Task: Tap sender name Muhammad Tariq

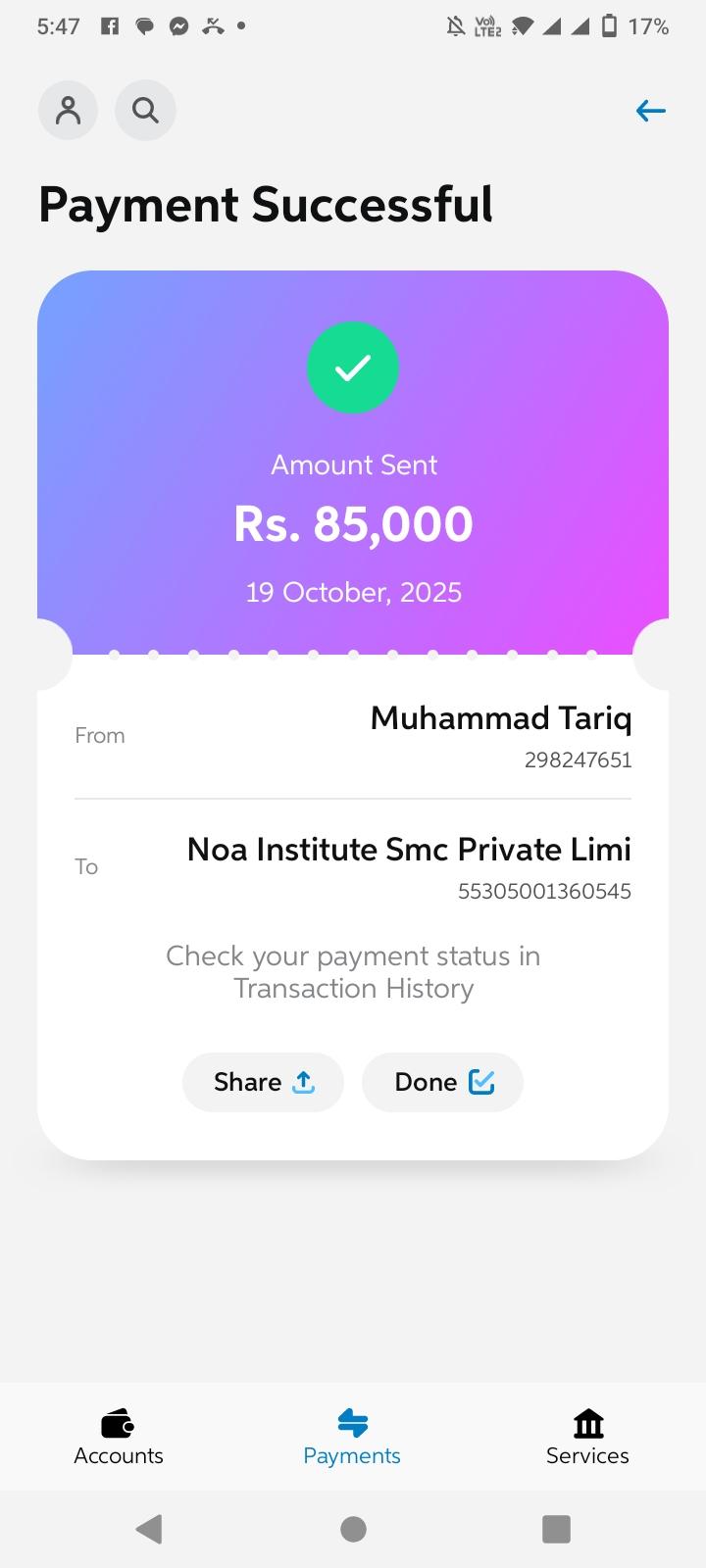Action: coord(500,718)
